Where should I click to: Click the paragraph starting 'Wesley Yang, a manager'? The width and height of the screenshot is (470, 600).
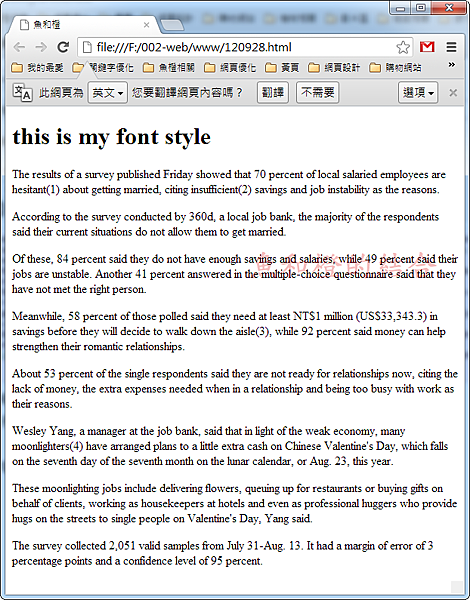[x=230, y=446]
